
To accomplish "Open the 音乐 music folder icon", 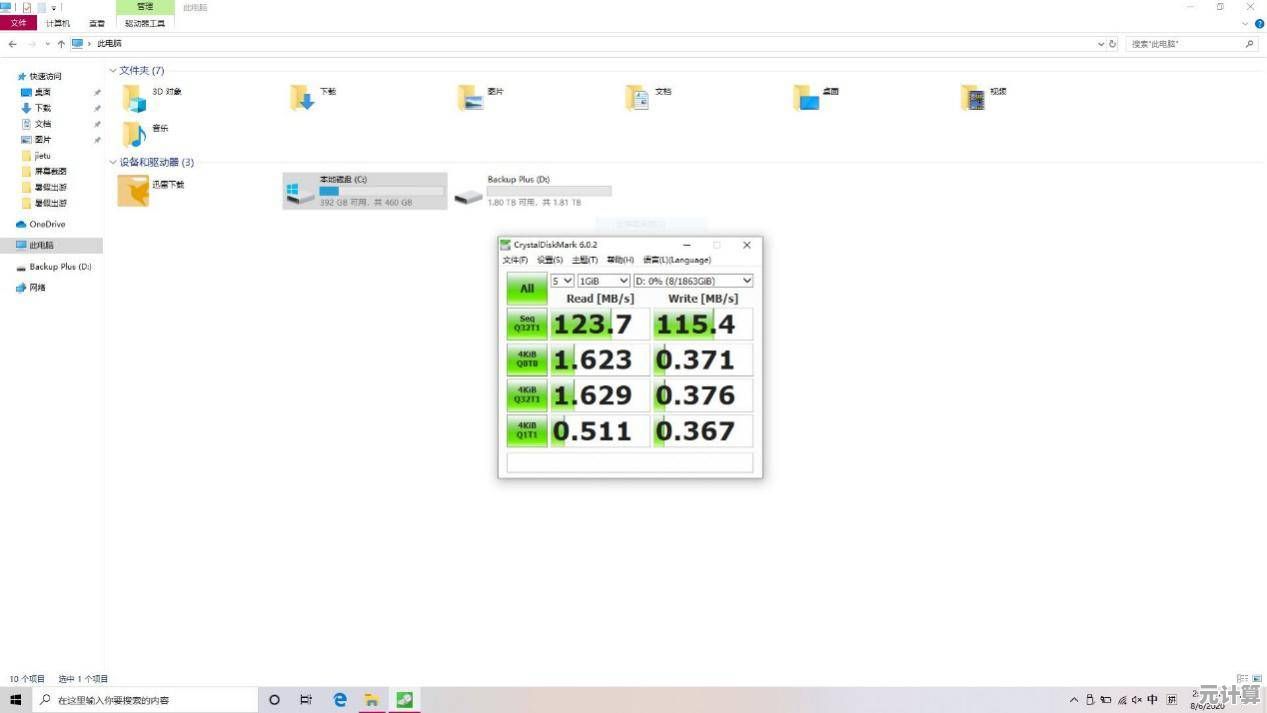I will [x=134, y=133].
